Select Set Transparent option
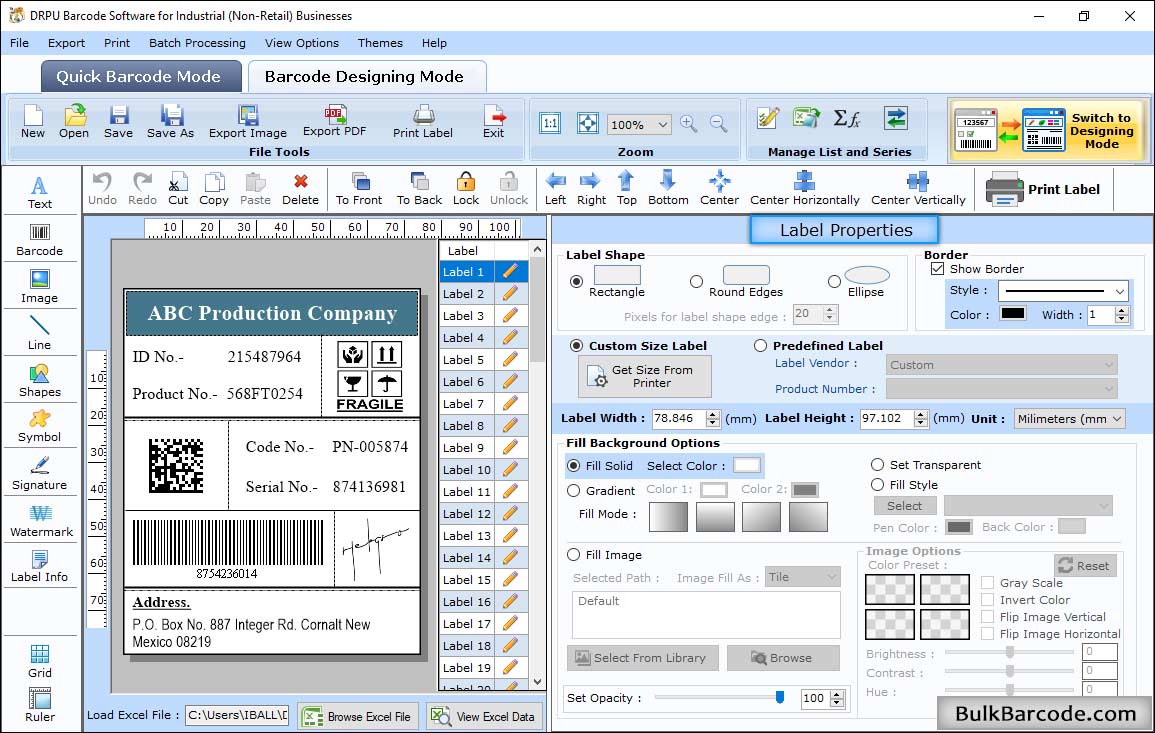Image resolution: width=1155 pixels, height=733 pixels. point(877,465)
